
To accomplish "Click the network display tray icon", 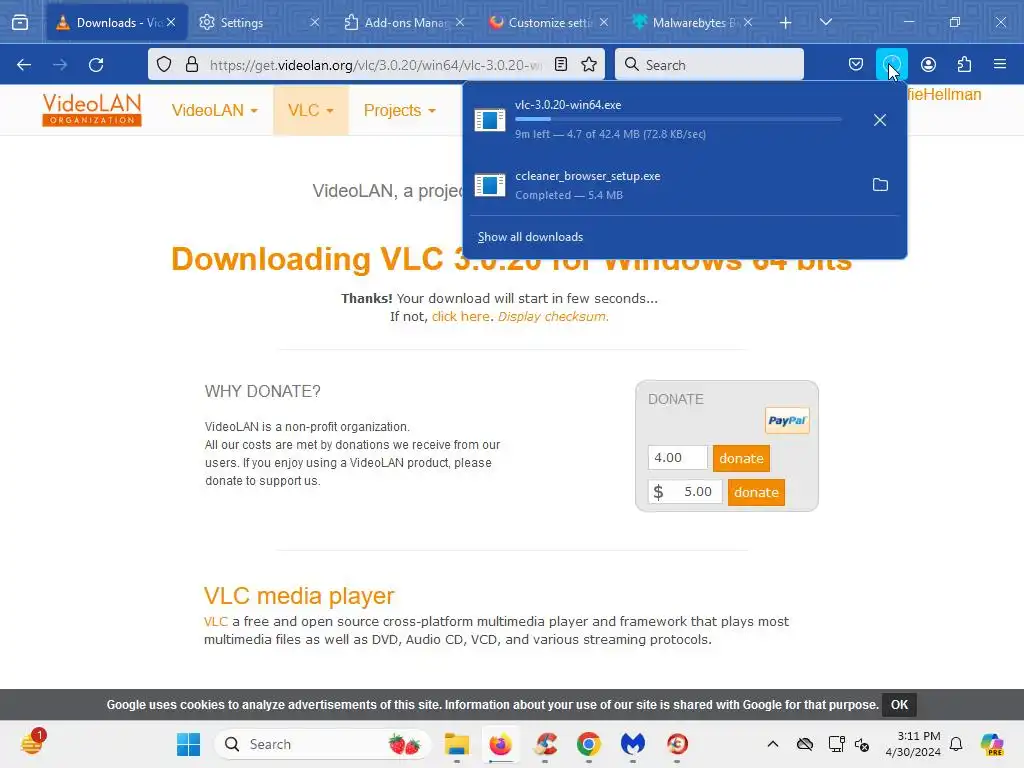I will [x=837, y=744].
